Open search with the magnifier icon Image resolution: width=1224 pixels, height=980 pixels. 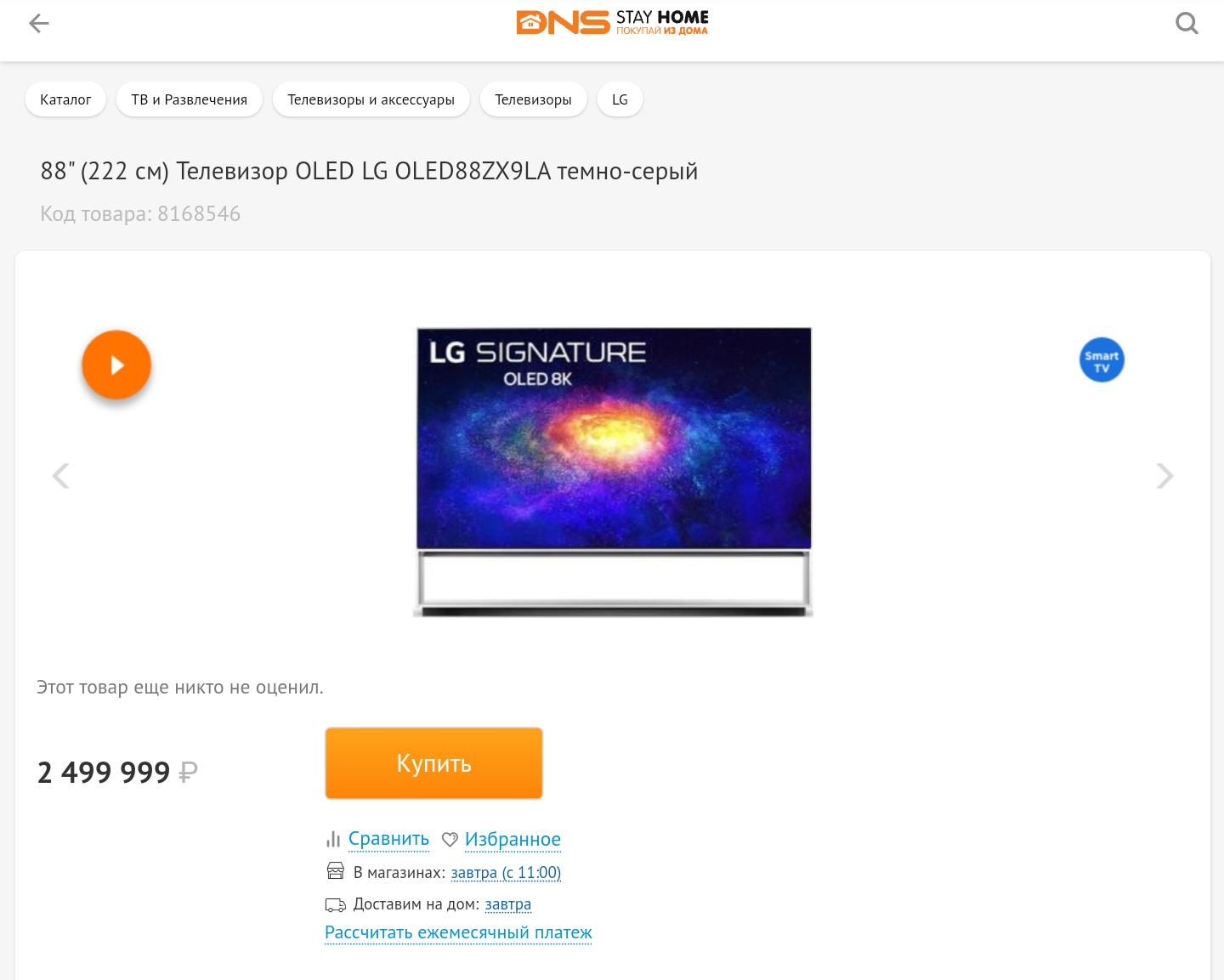point(1187,24)
